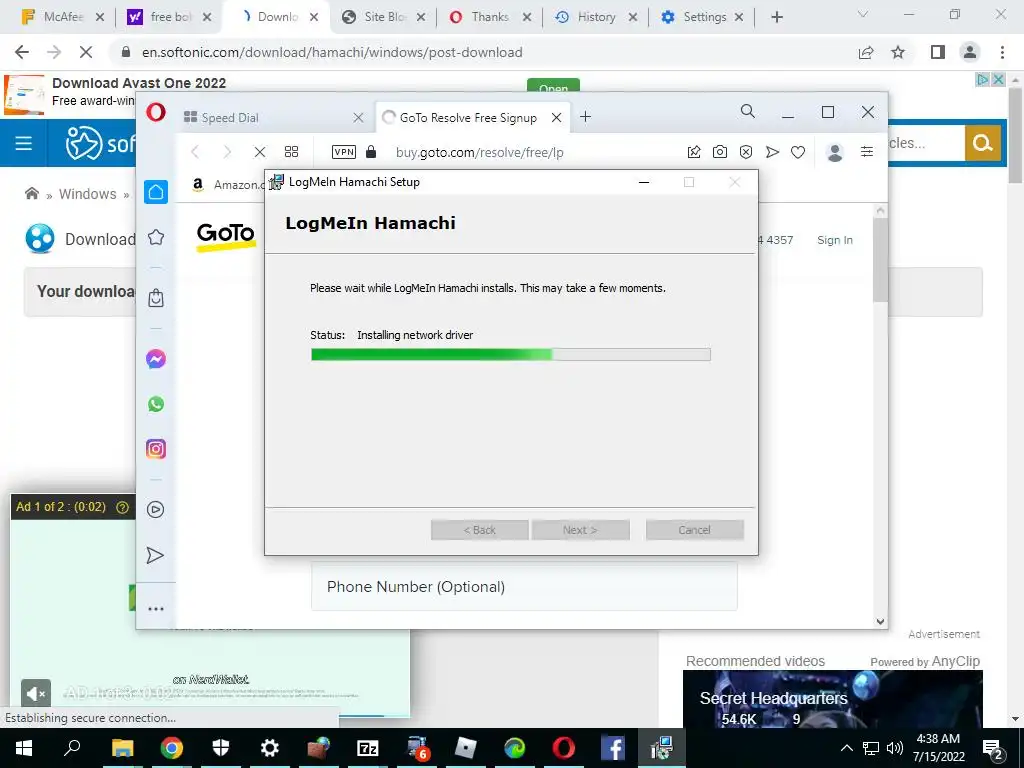This screenshot has height=768, width=1024.
Task: Click Opera edit page icon in address bar
Action: 694,152
